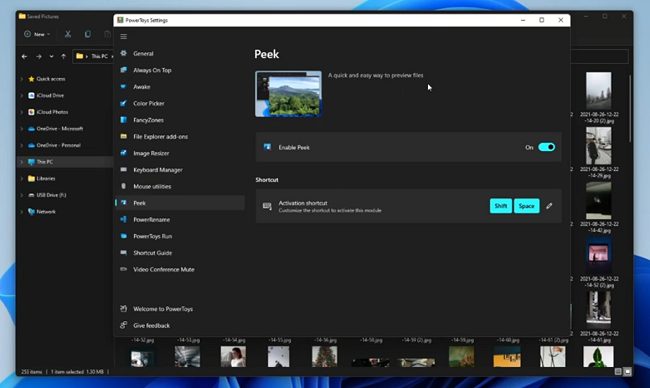Open Video Conference Mute settings page
Screen dimensions: 650x388
(x=180, y=269)
